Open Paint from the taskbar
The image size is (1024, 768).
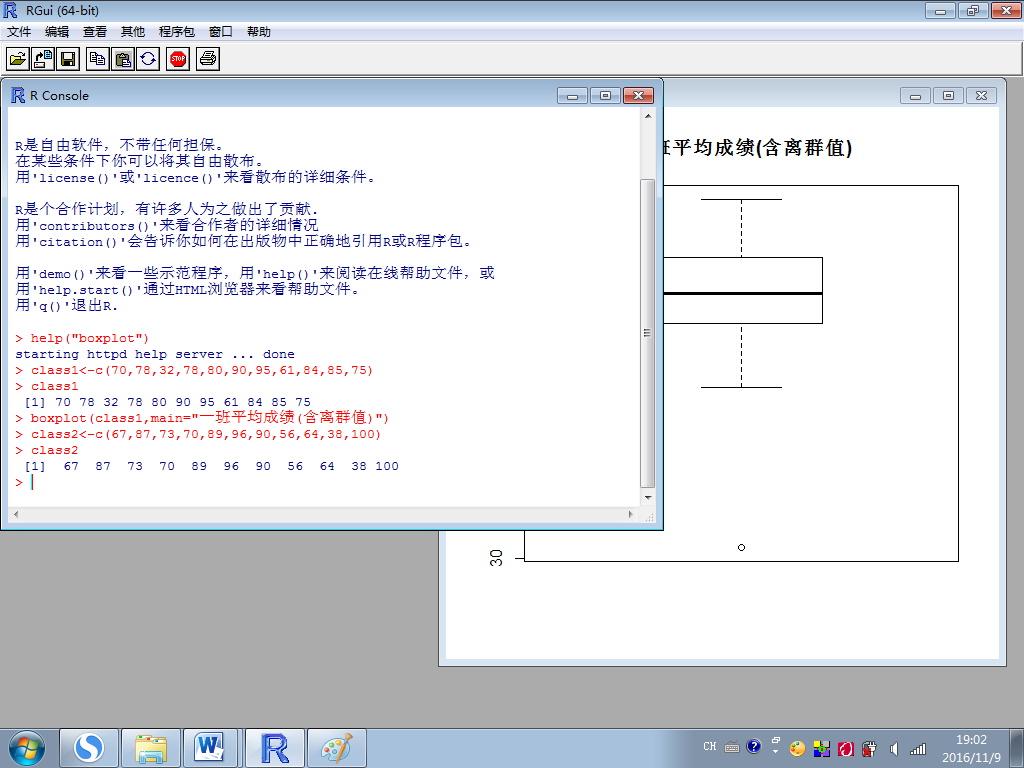(337, 748)
